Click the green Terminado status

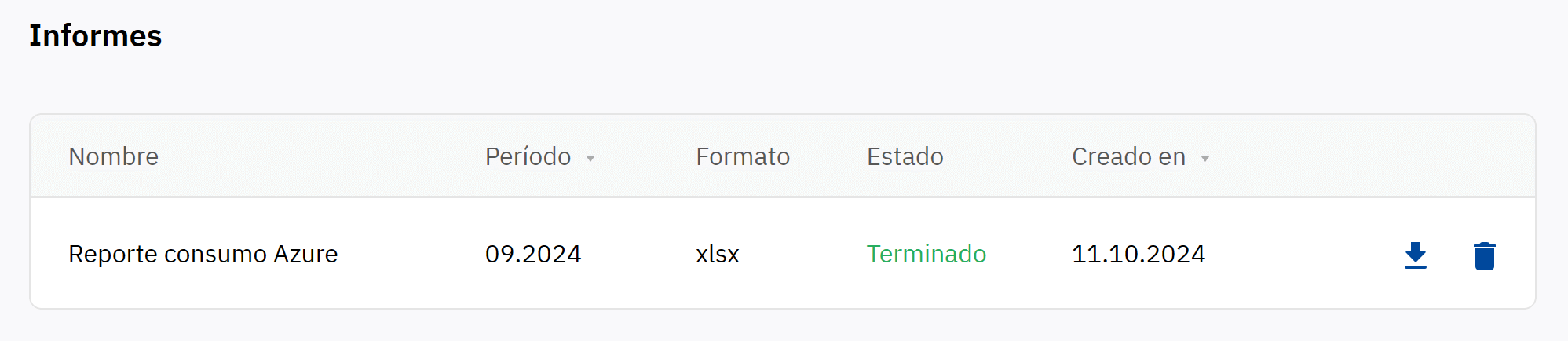[x=926, y=254]
